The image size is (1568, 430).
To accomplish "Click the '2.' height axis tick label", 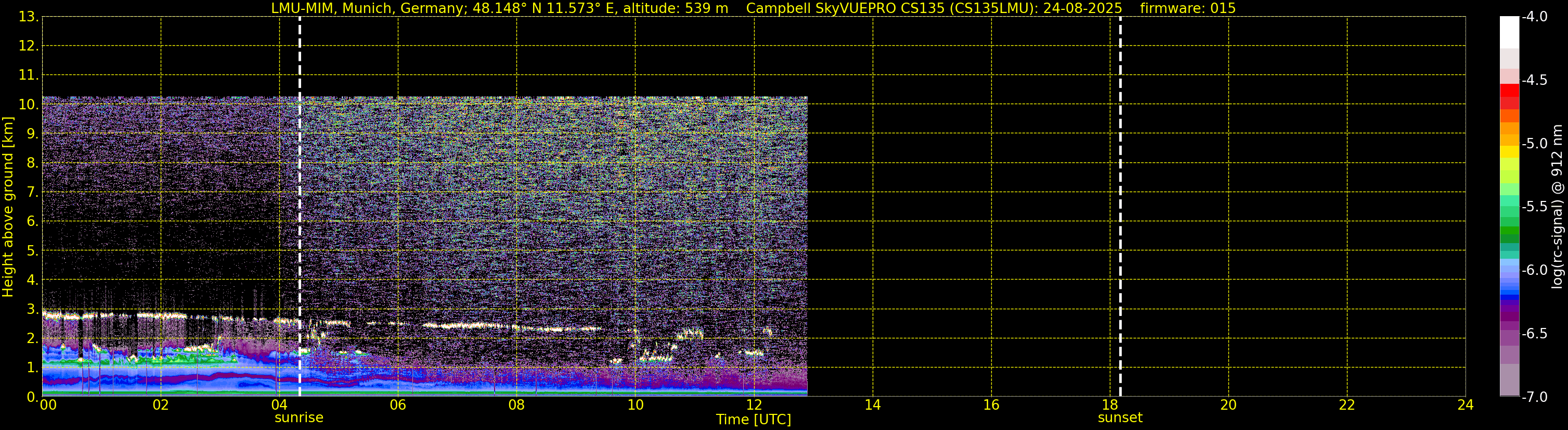I will 33,339.
